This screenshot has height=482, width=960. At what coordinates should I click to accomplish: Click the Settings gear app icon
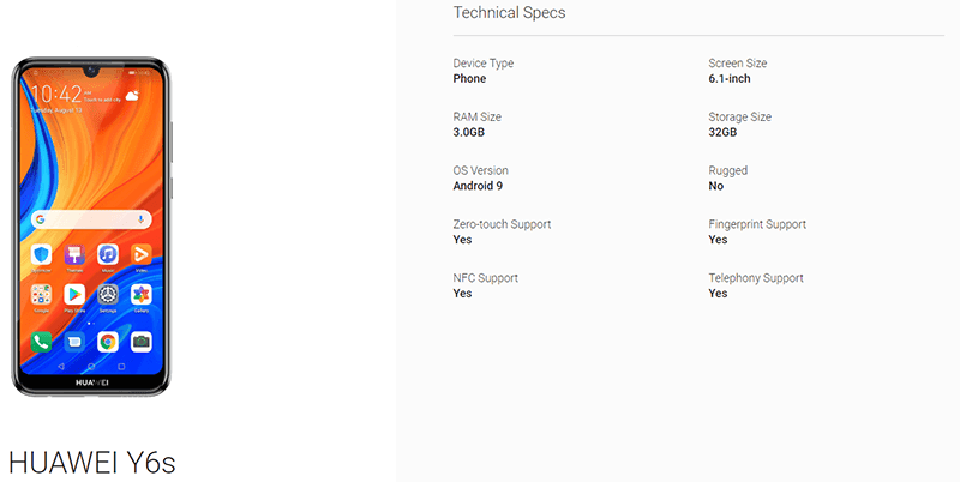108,295
